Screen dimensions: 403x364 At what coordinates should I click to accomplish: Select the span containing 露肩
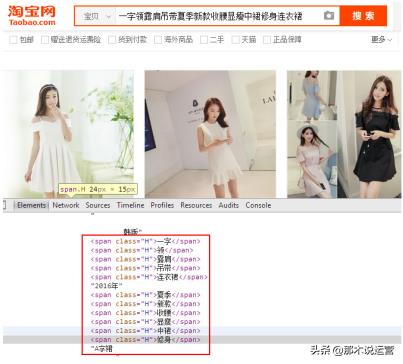coord(146,259)
